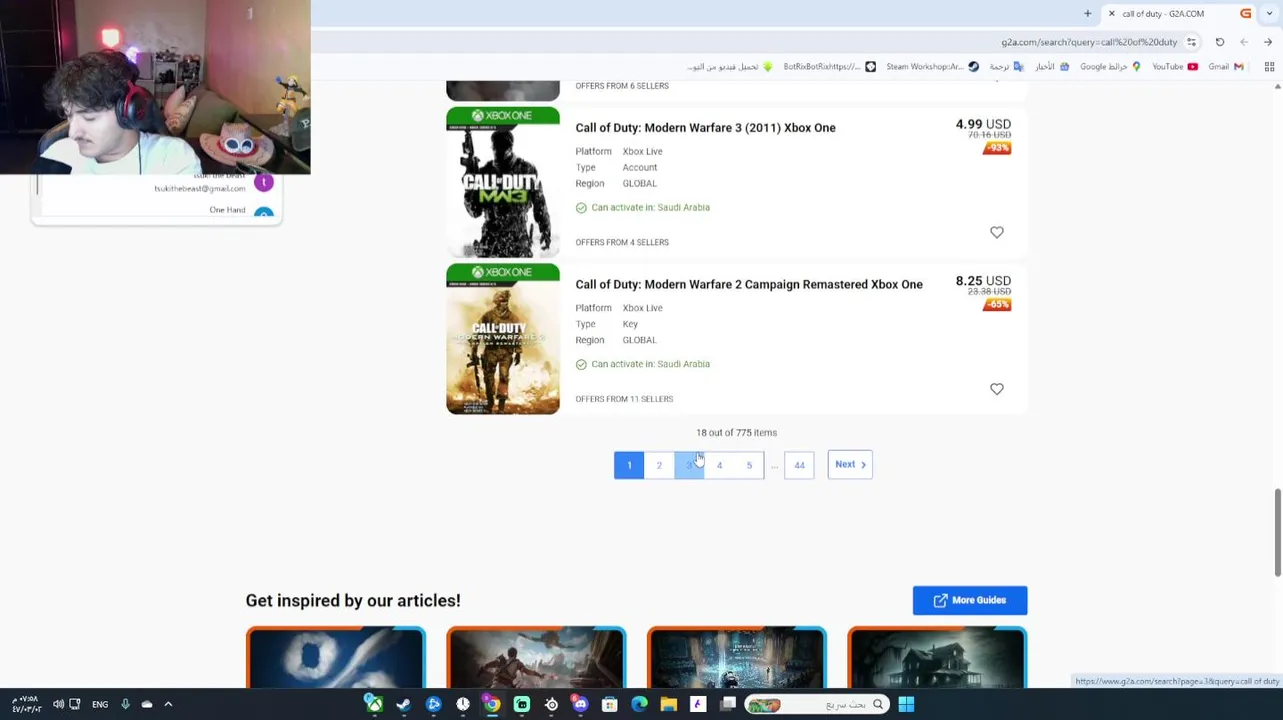Close the call of duty - G2A.COM tab
This screenshot has width=1283, height=720.
(1111, 14)
